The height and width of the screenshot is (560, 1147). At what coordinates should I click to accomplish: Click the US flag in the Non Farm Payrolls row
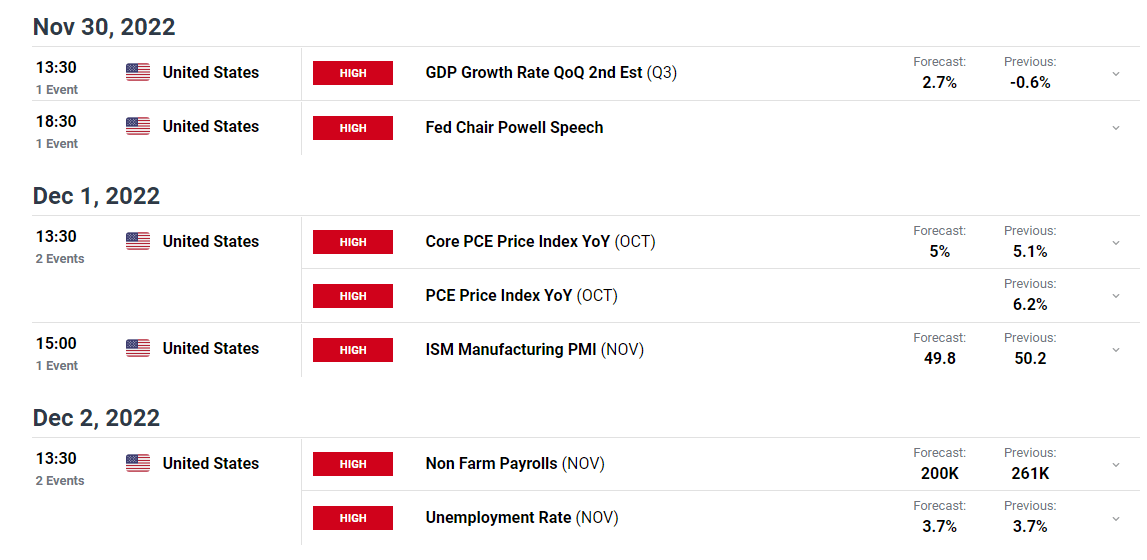[x=138, y=463]
